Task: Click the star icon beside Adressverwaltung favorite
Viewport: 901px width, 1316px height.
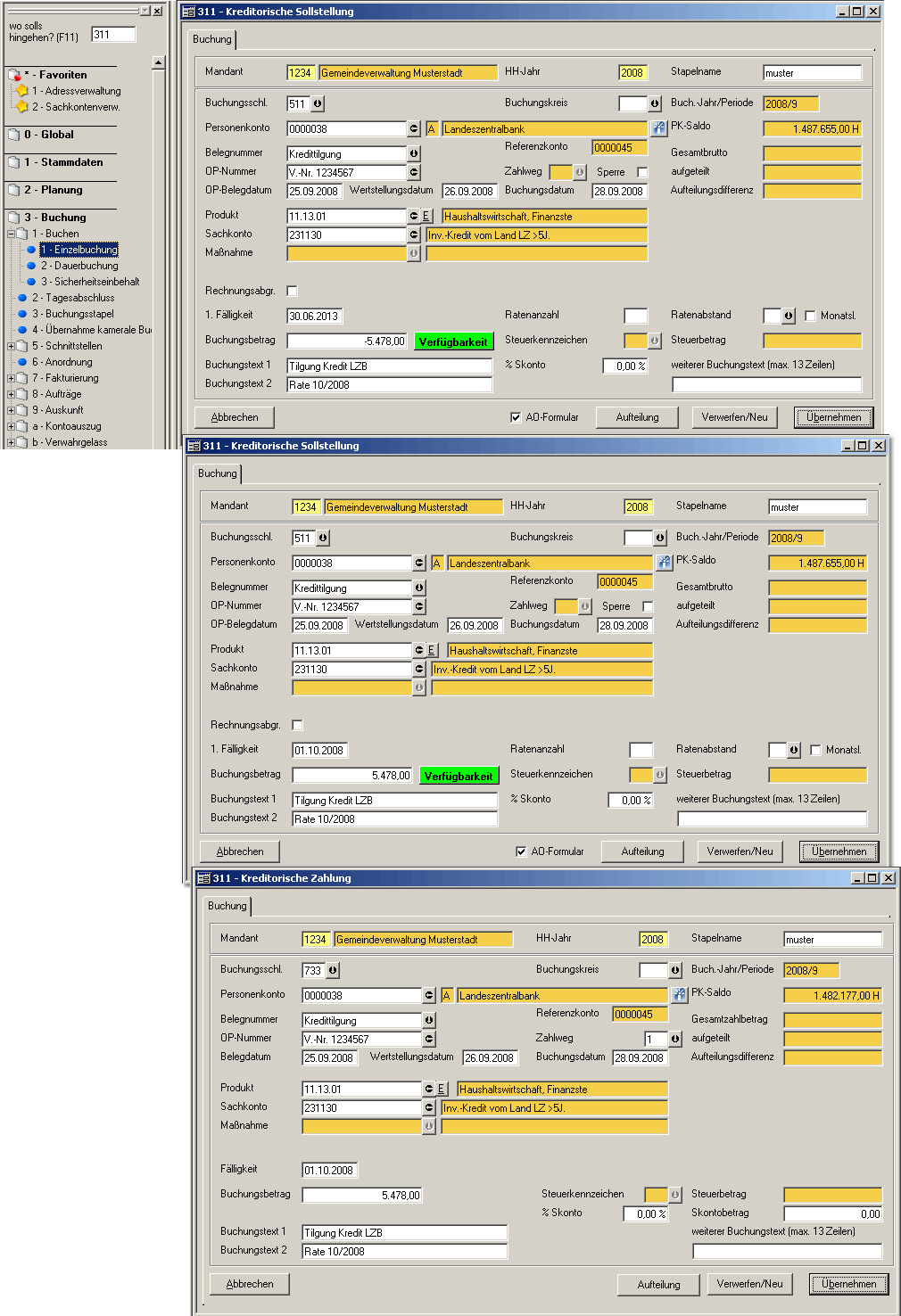Action: click(22, 91)
